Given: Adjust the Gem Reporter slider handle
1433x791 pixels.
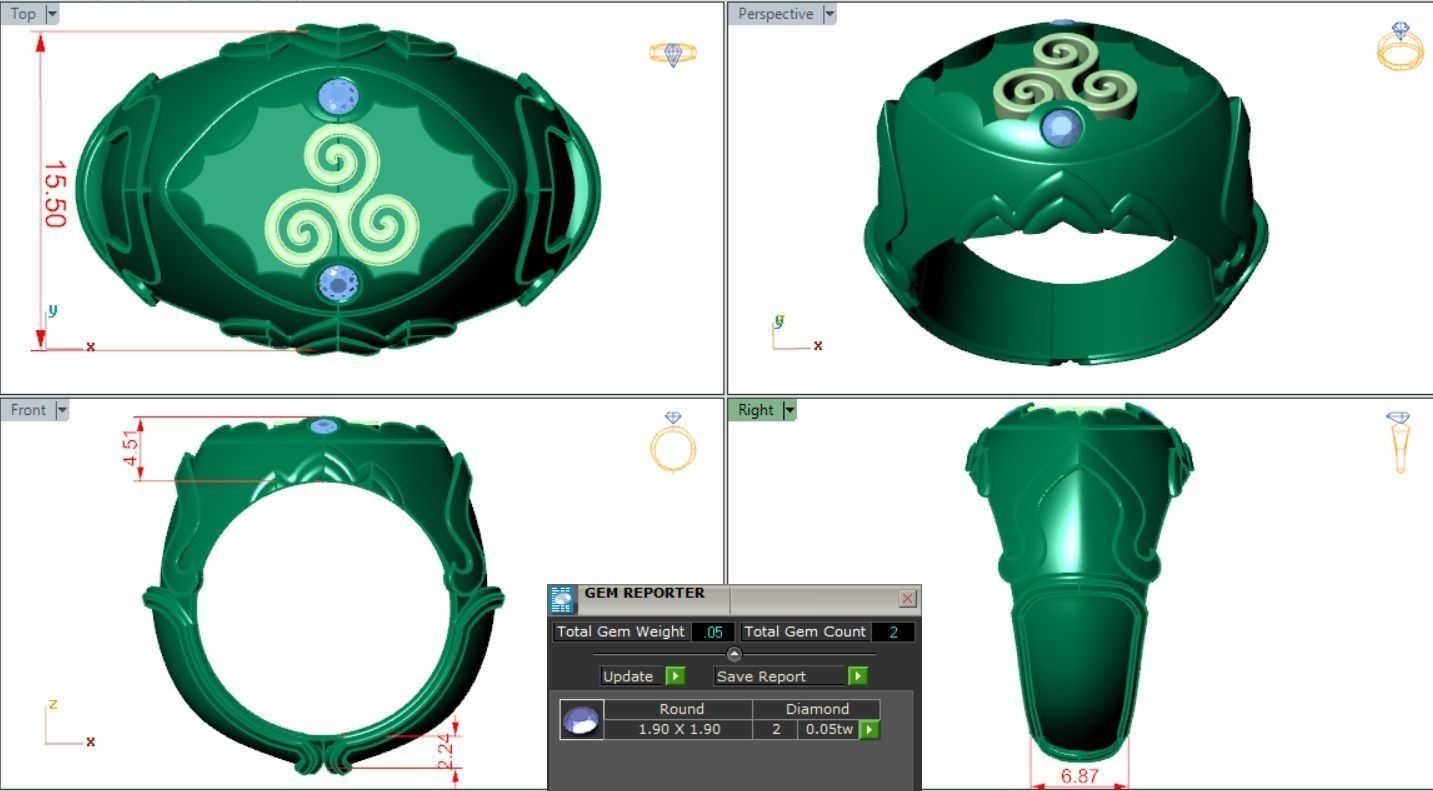Looking at the screenshot, I should click(x=734, y=654).
